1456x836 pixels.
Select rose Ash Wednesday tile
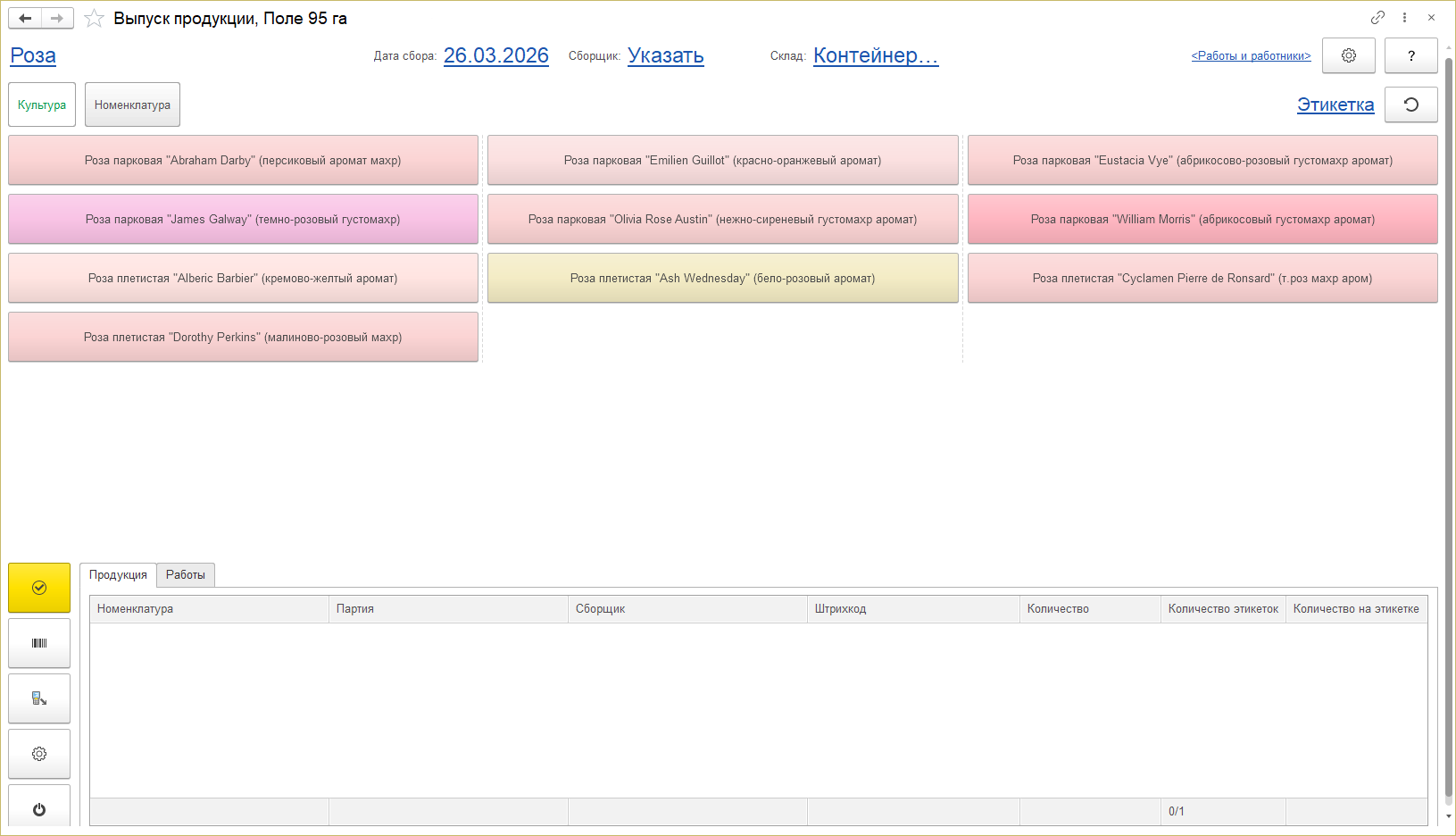722,278
